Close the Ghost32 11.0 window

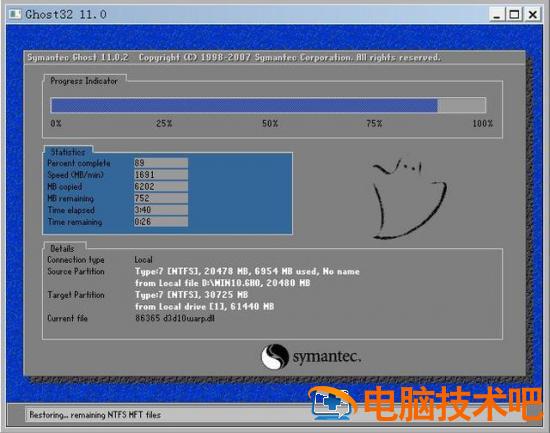[x=532, y=15]
